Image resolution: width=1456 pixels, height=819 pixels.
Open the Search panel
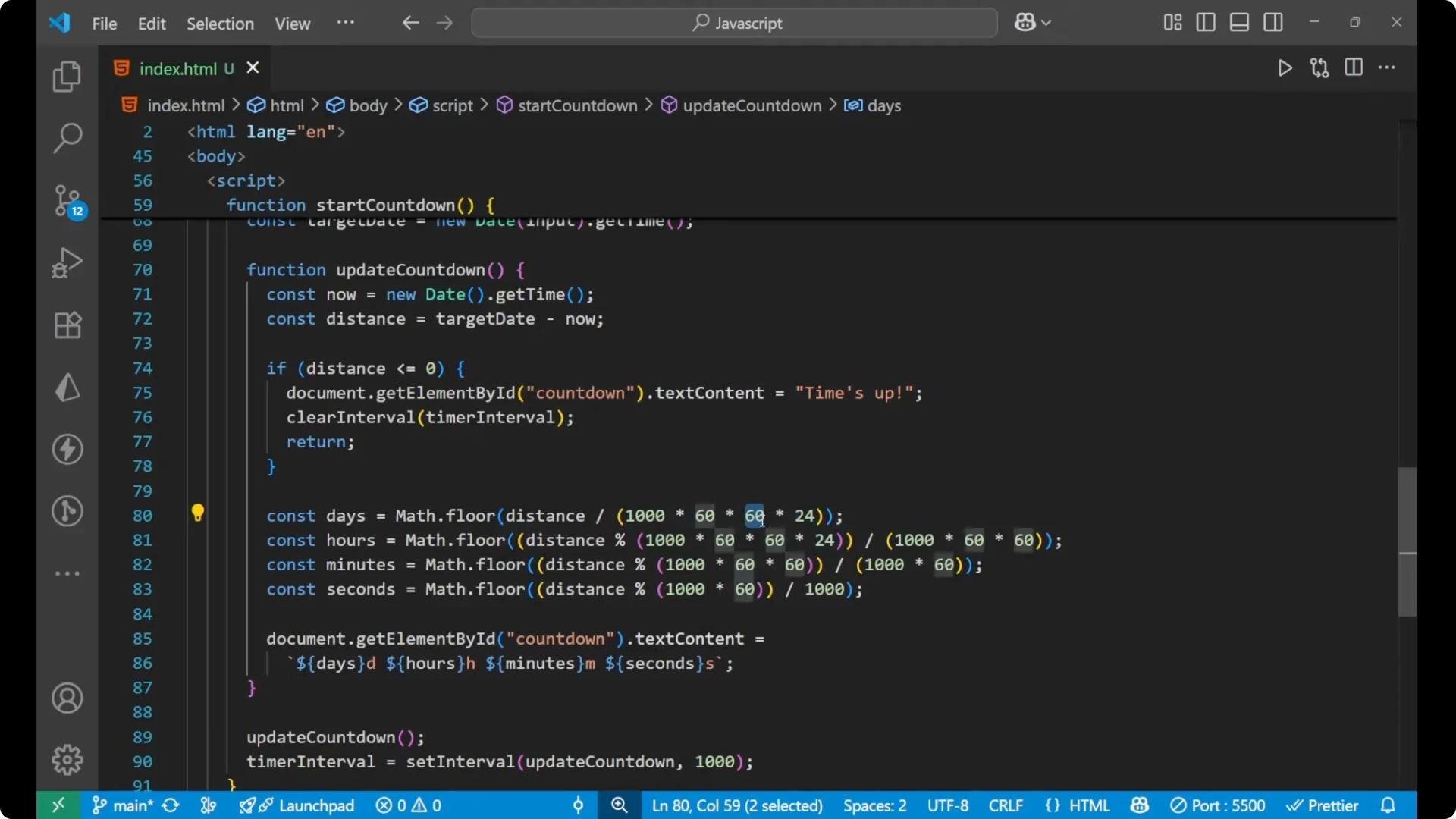click(x=67, y=138)
